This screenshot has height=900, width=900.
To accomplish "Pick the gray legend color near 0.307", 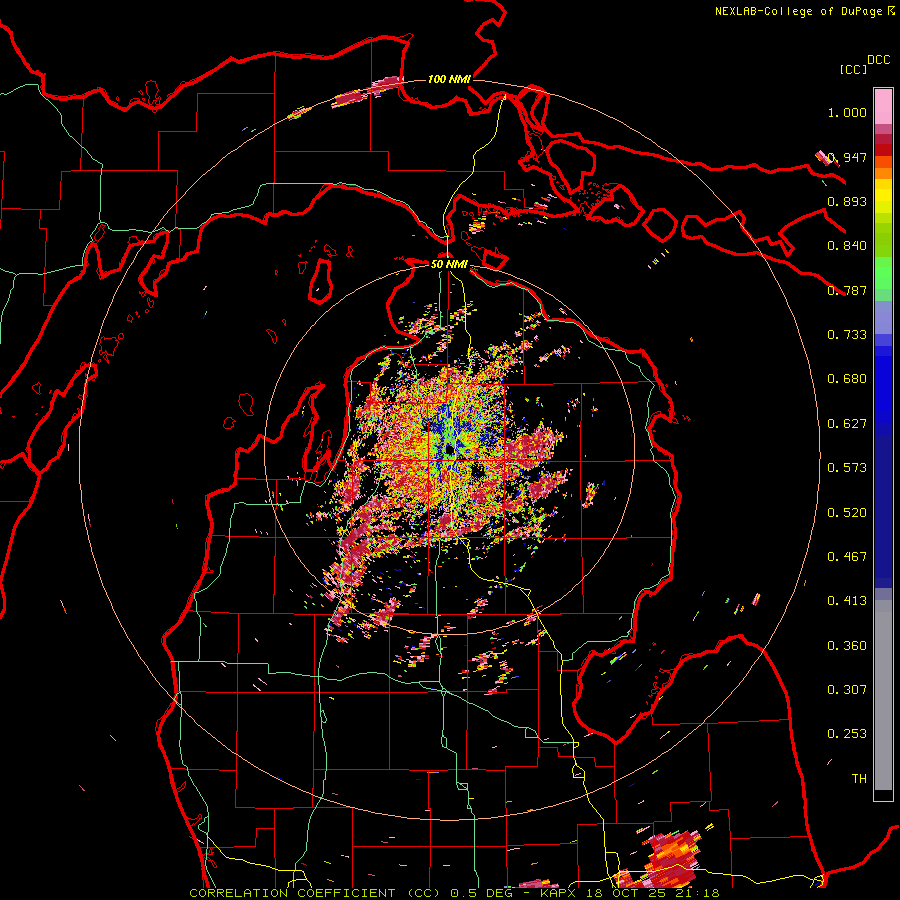I will (883, 695).
